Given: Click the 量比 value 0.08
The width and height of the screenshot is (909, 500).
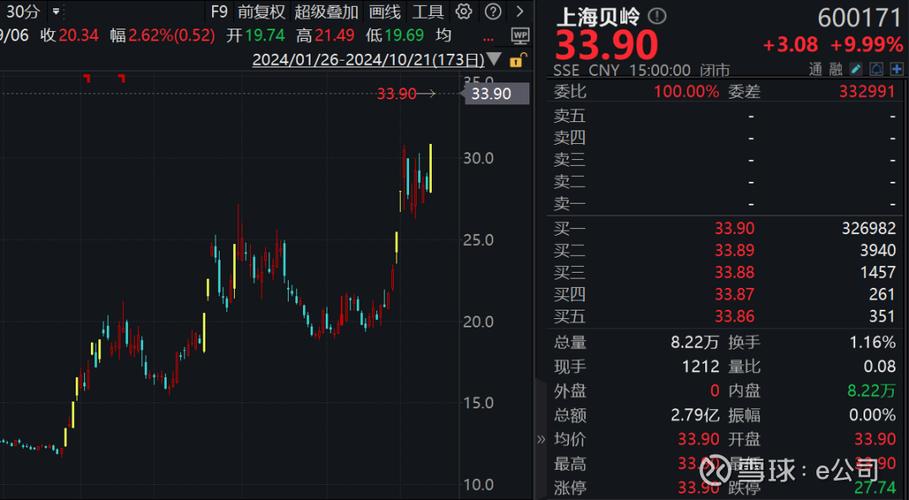Looking at the screenshot, I should [x=879, y=367].
